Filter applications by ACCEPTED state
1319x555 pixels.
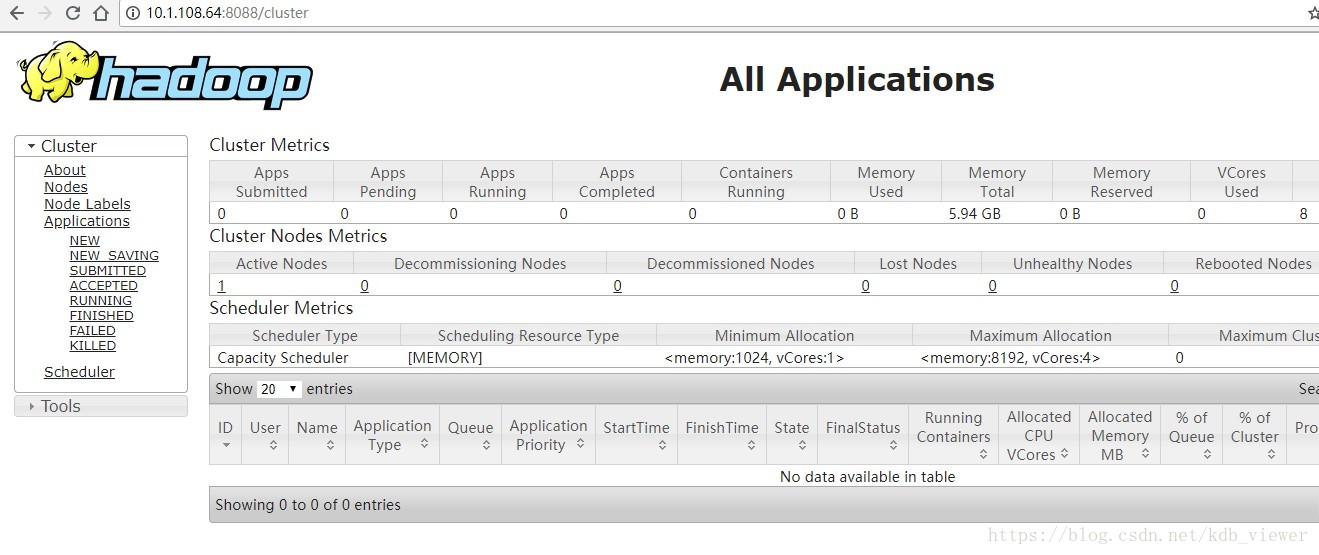pyautogui.click(x=104, y=285)
